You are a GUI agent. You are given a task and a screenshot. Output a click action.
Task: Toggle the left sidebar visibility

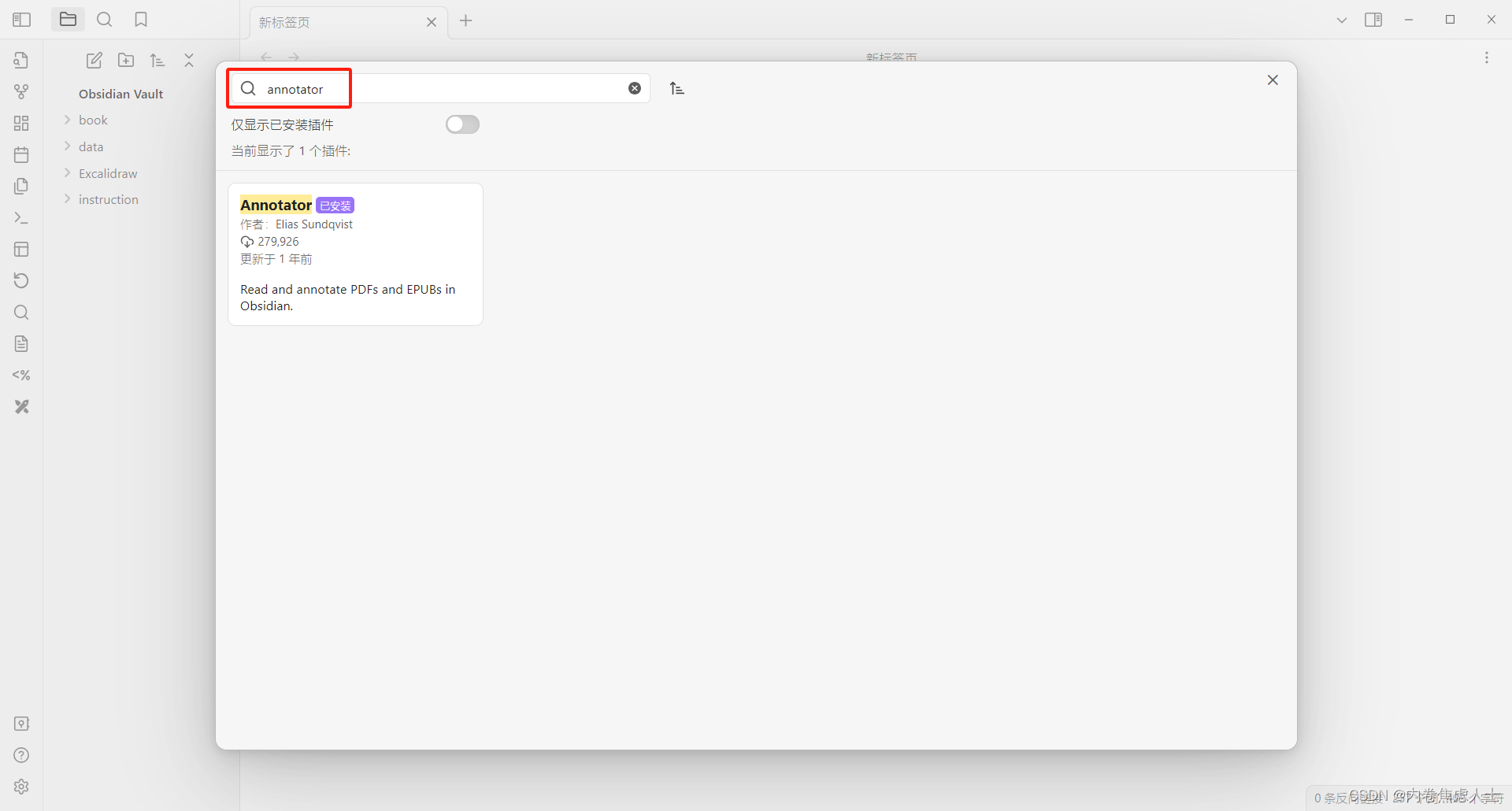pyautogui.click(x=21, y=19)
